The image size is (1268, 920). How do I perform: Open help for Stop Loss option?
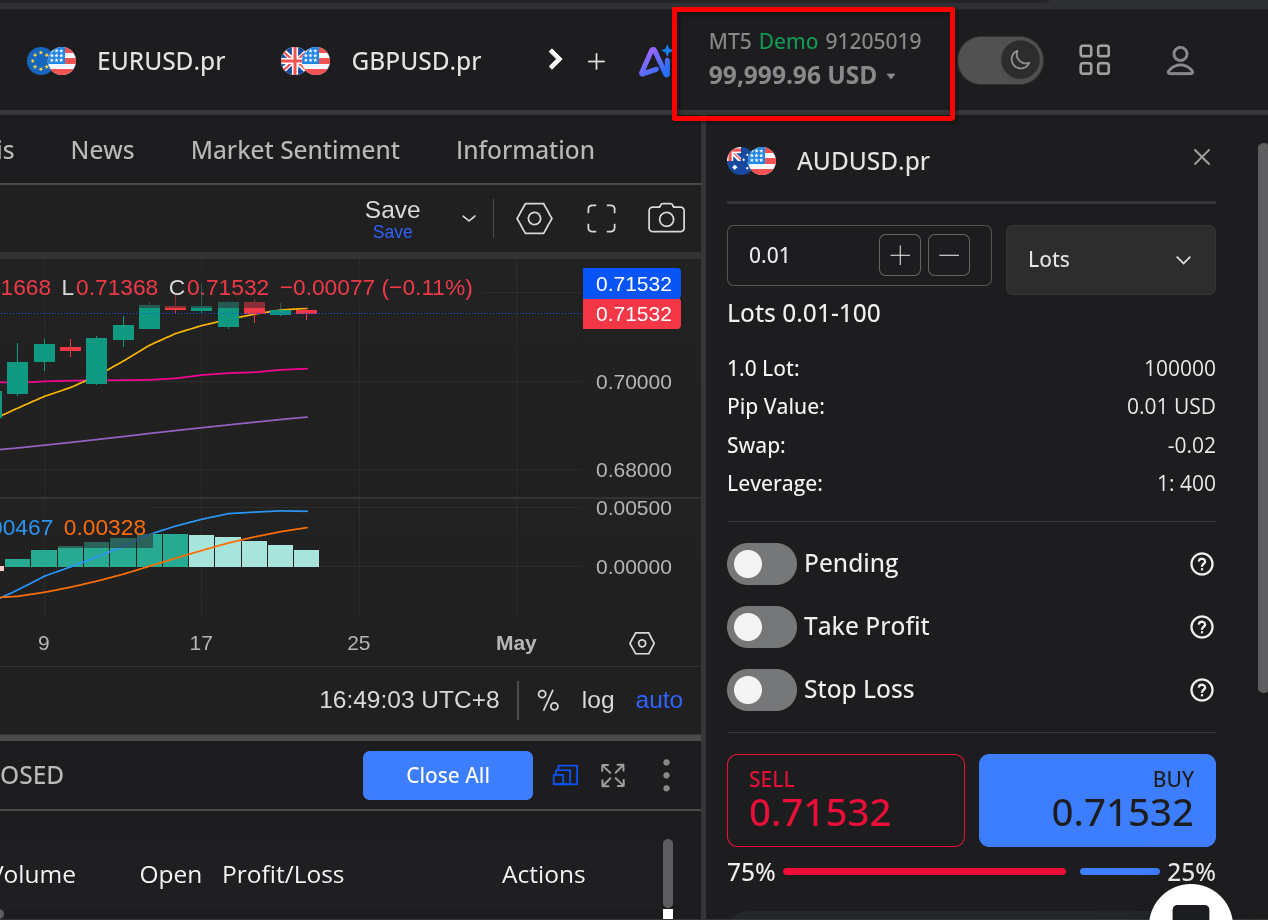[x=1202, y=690]
